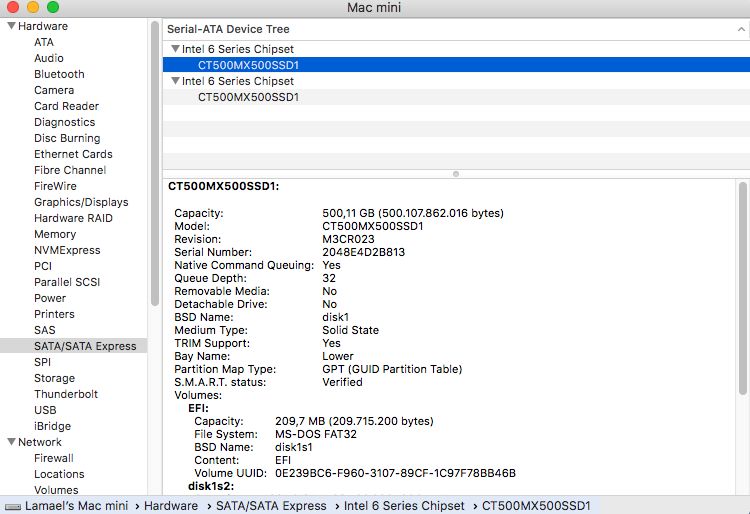Click the pane splitter handle dot

(x=456, y=174)
